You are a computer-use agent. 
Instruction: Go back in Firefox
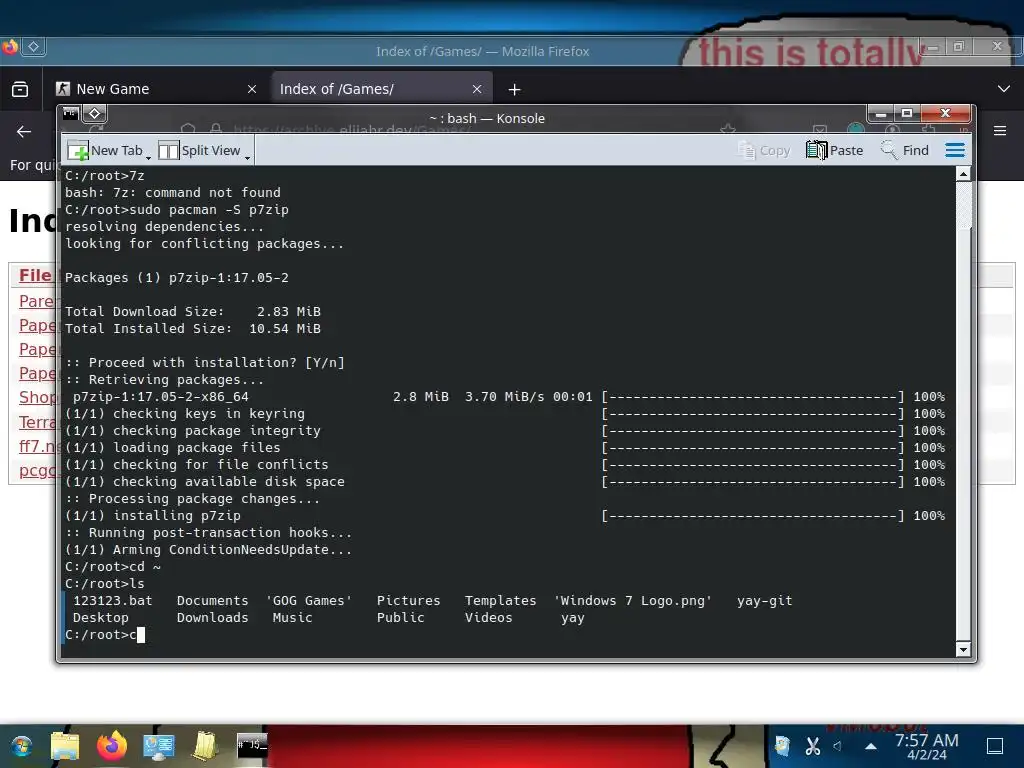[24, 131]
